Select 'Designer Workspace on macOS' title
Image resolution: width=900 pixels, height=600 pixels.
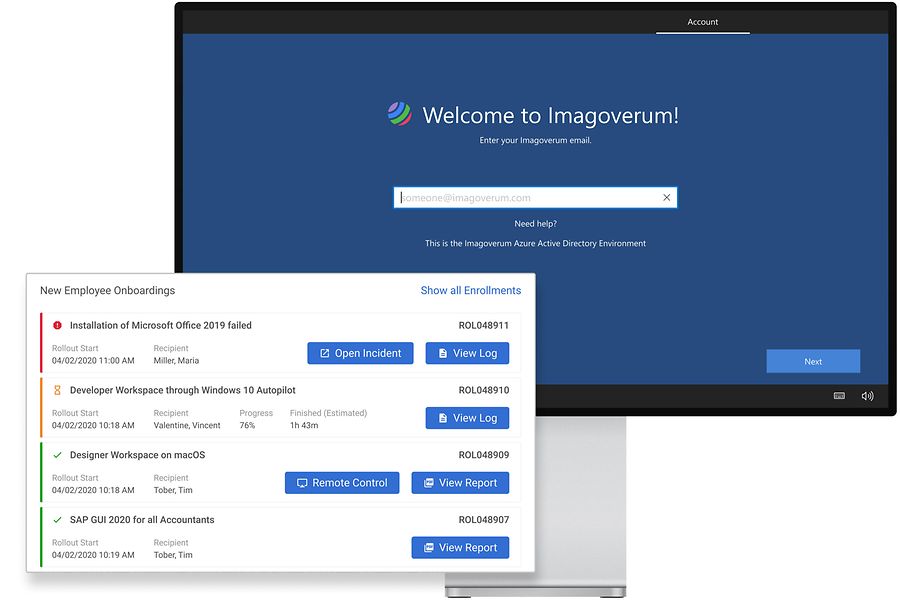pyautogui.click(x=137, y=455)
